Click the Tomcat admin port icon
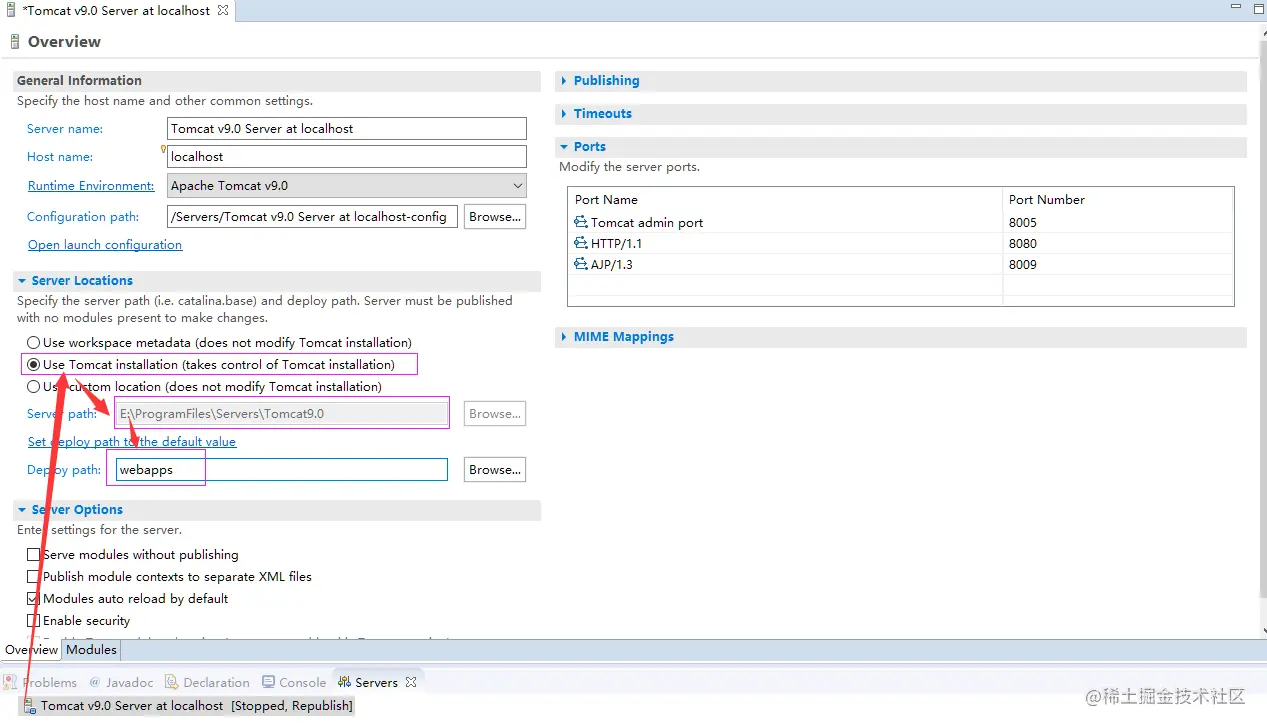Viewport: 1267px width, 728px height. click(x=581, y=222)
